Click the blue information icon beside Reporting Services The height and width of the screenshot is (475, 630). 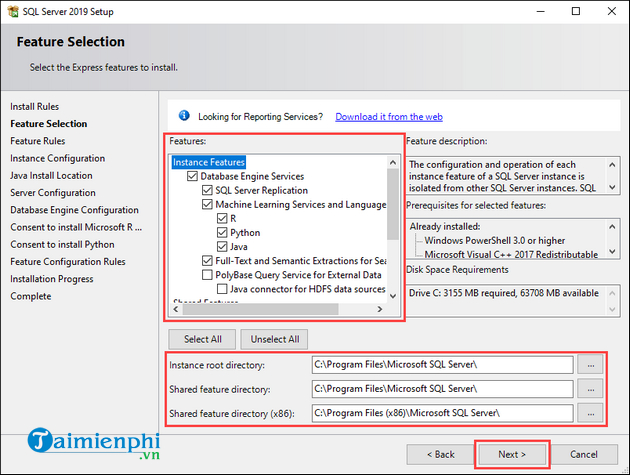click(184, 116)
